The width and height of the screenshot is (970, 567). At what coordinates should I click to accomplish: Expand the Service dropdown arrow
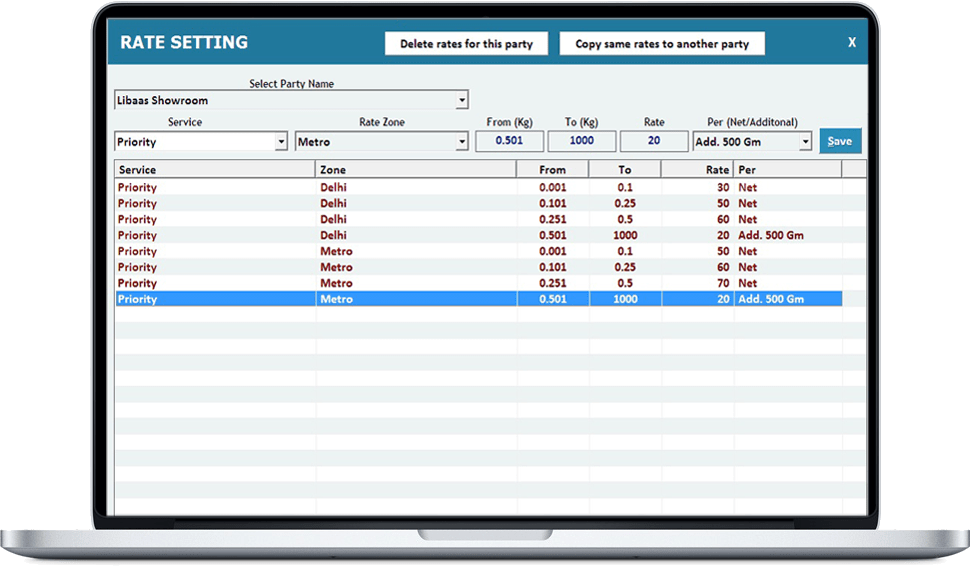[281, 142]
